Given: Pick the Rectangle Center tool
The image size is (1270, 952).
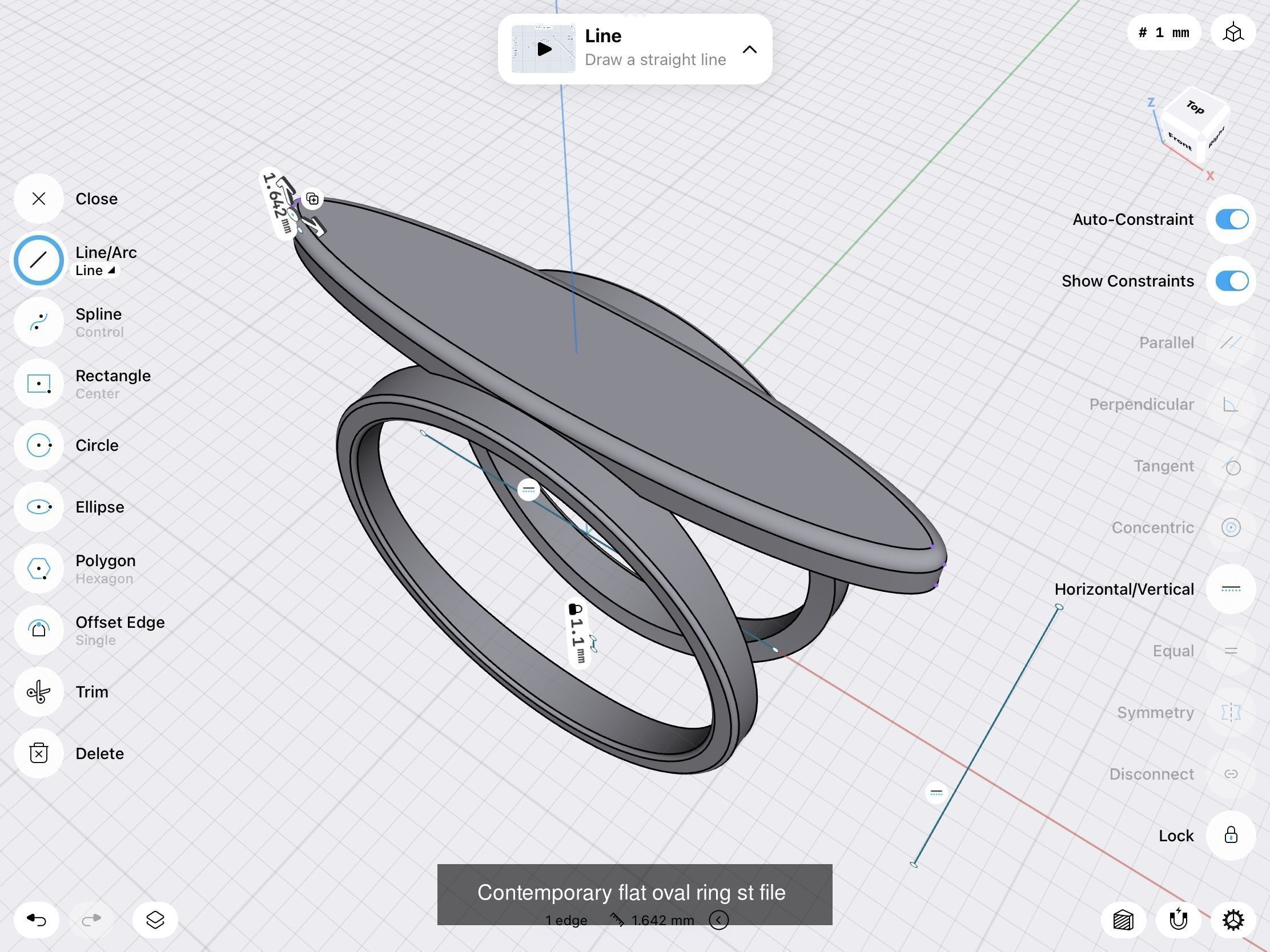Looking at the screenshot, I should [38, 384].
